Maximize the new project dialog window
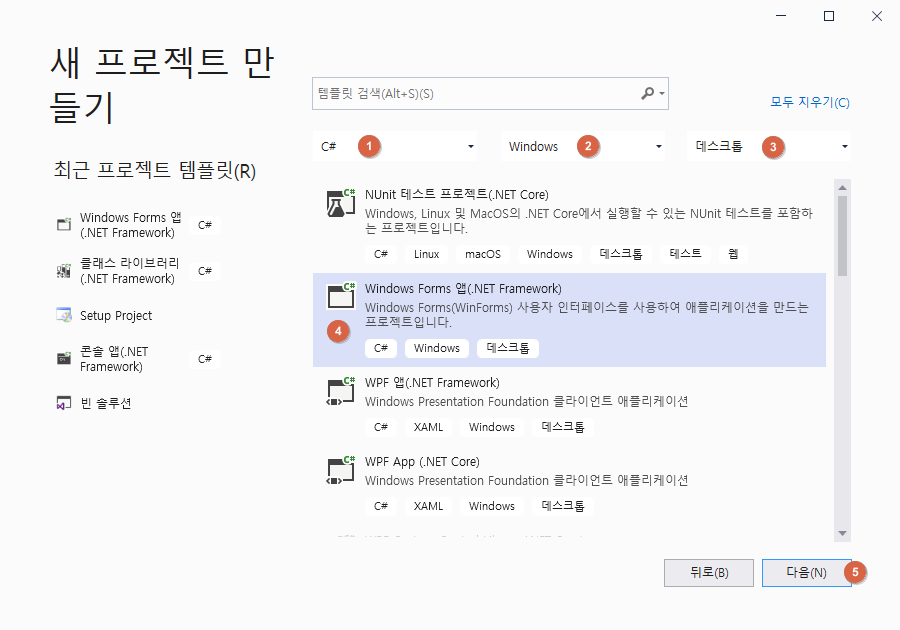Image resolution: width=900 pixels, height=630 pixels. point(829,16)
